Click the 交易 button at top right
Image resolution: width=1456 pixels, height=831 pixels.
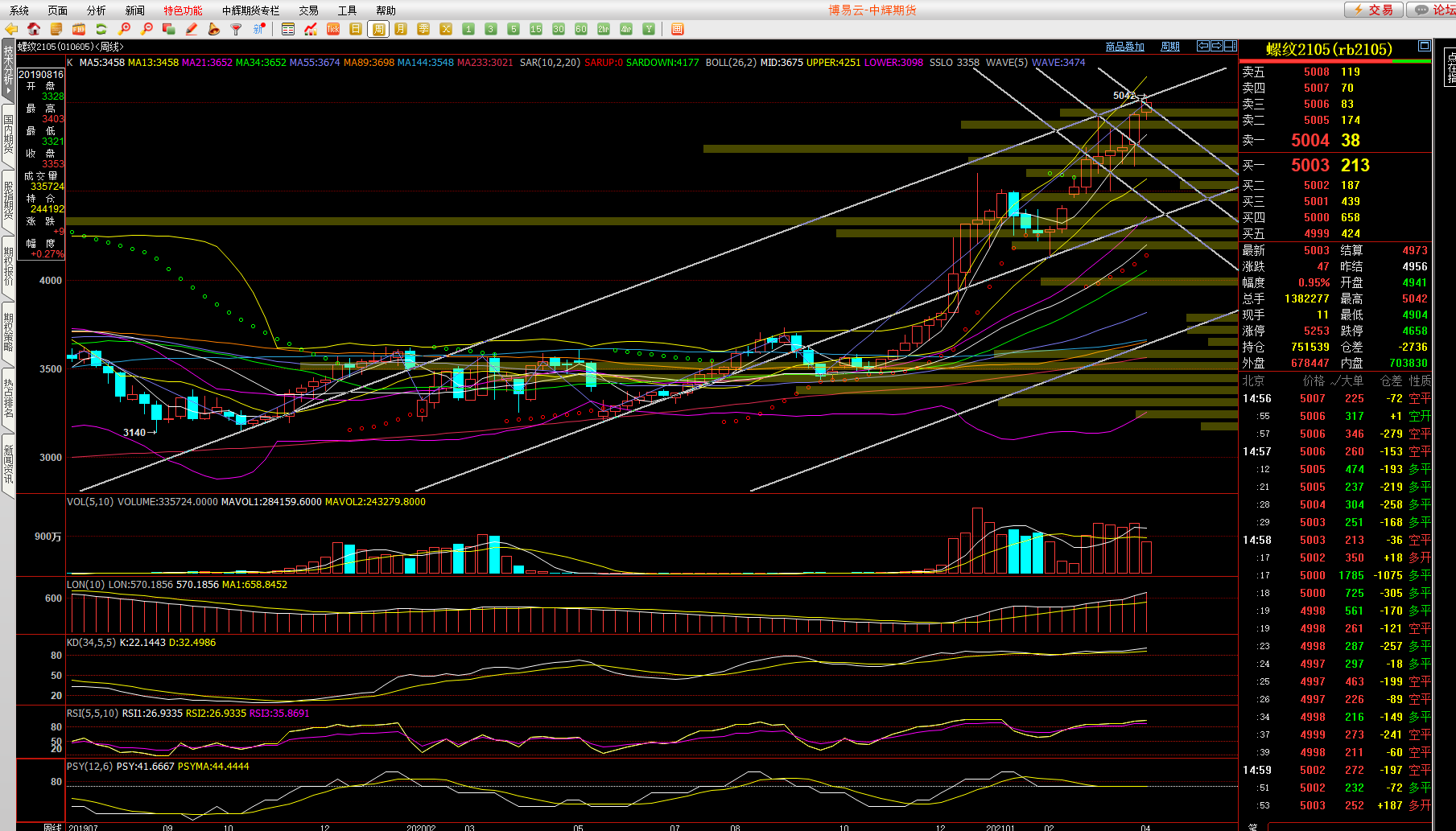pos(1374,10)
